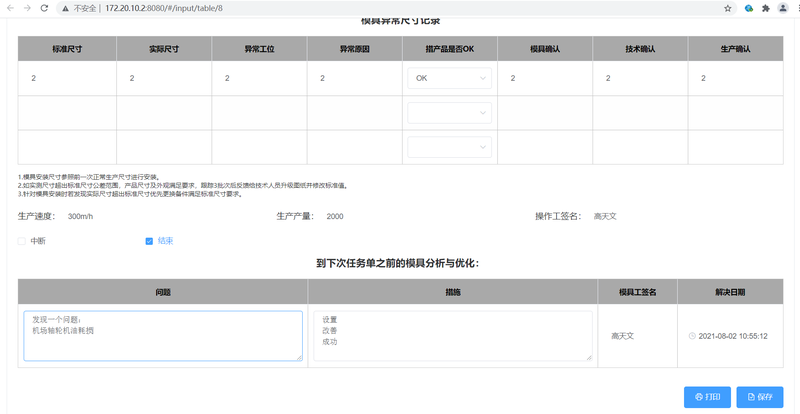Click the 生产产量 field 2000
The width and height of the screenshot is (800, 414).
335,216
